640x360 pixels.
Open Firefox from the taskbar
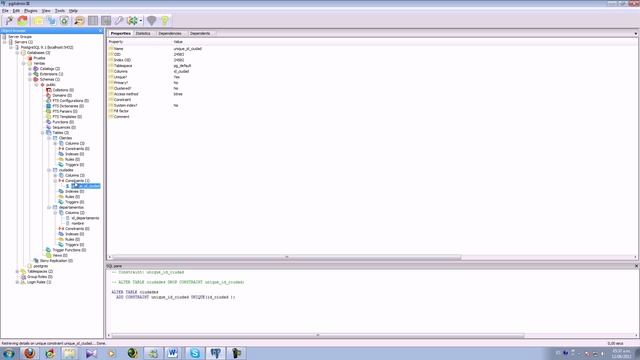coord(29,353)
